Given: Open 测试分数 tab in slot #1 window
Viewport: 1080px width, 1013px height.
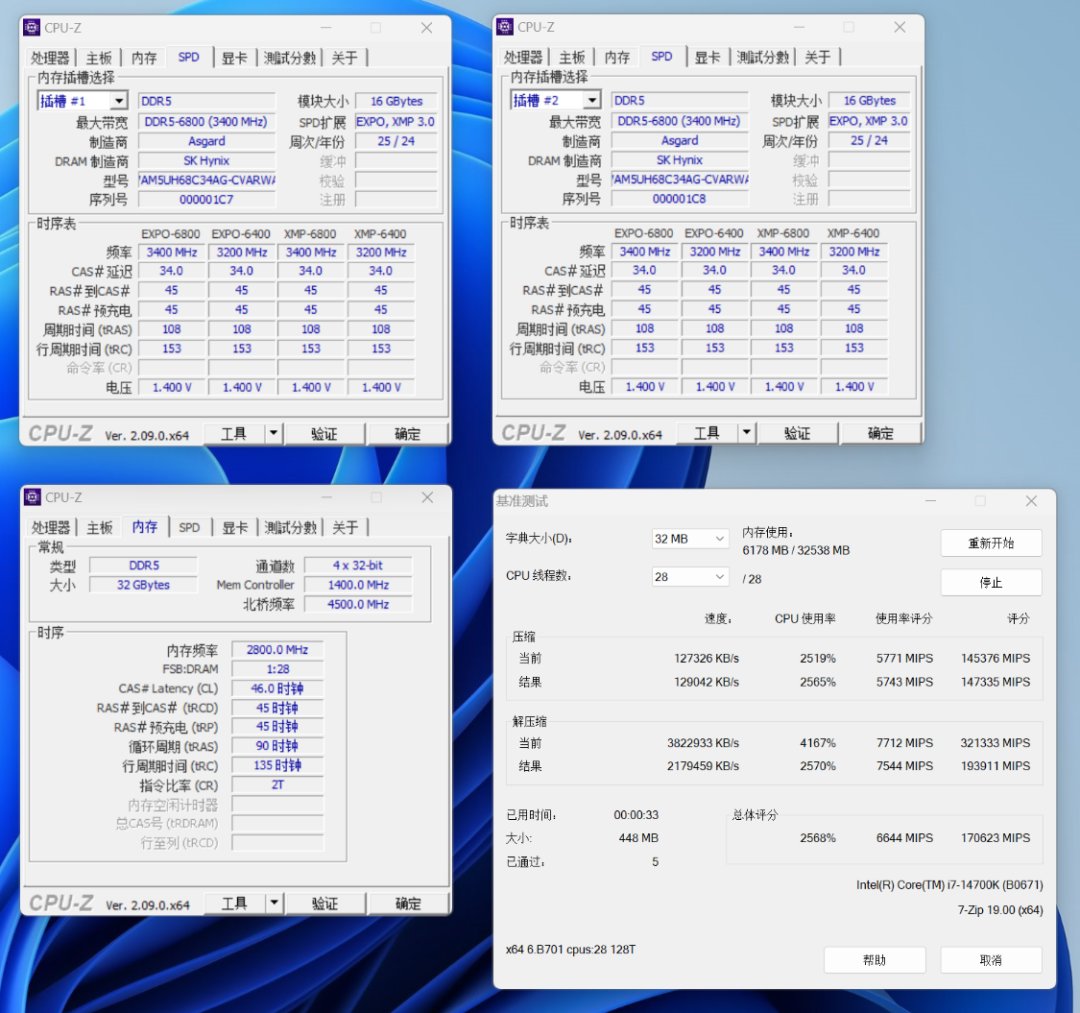Looking at the screenshot, I should 290,58.
